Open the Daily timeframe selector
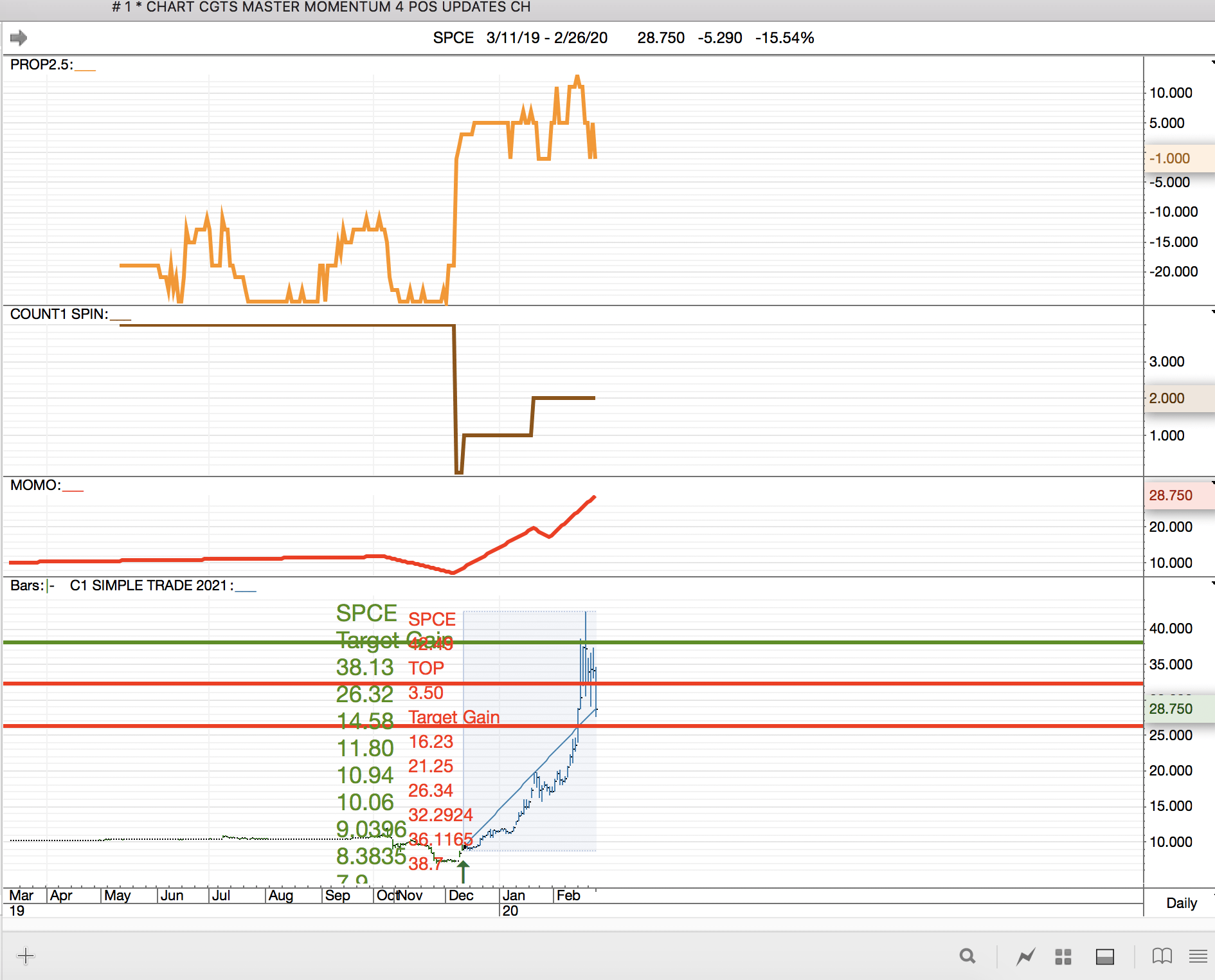 point(1182,903)
